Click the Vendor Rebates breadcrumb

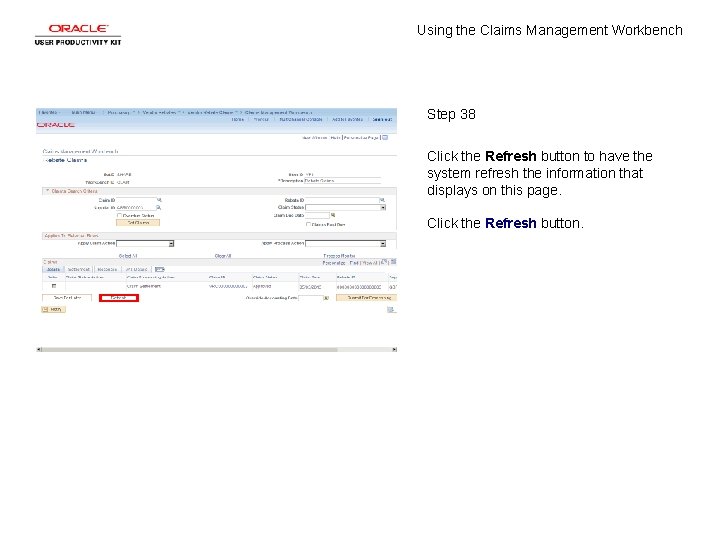click(159, 112)
